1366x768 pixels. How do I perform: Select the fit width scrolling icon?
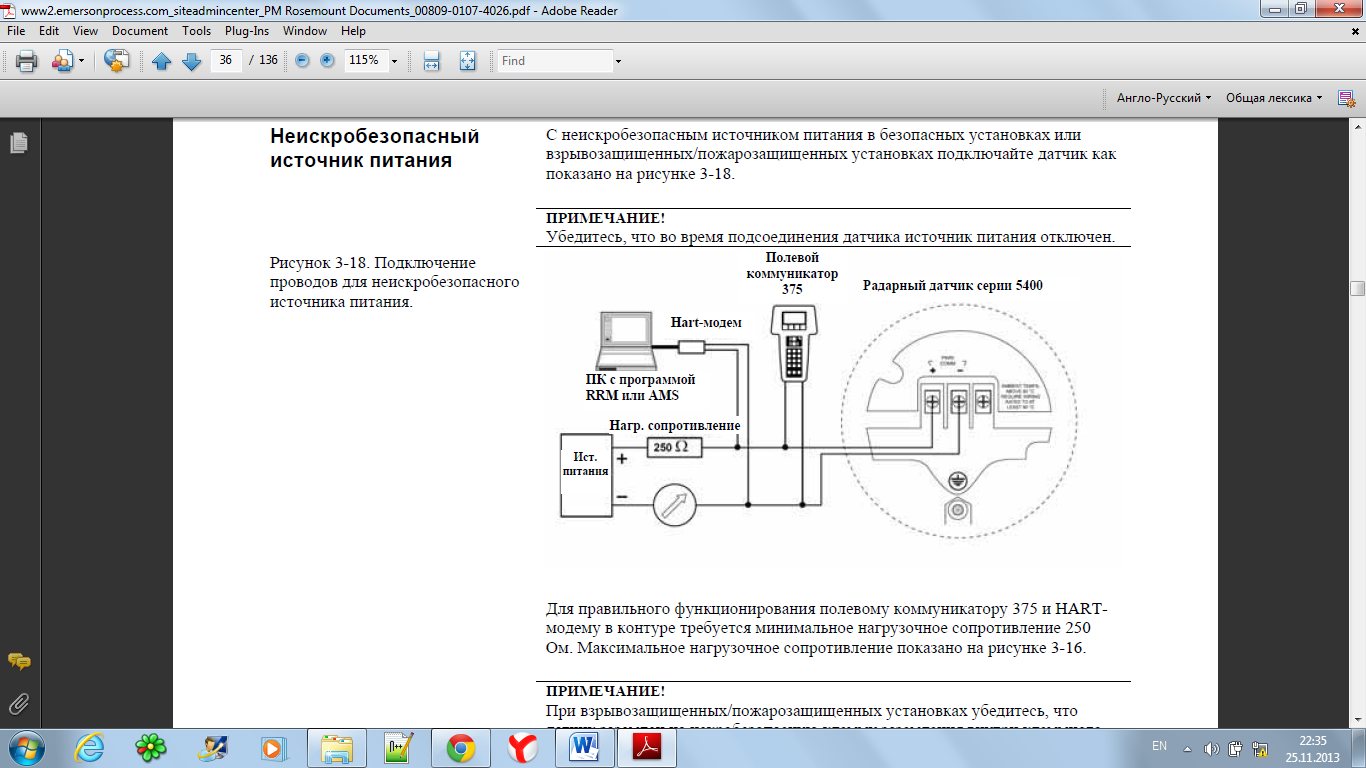click(x=432, y=61)
